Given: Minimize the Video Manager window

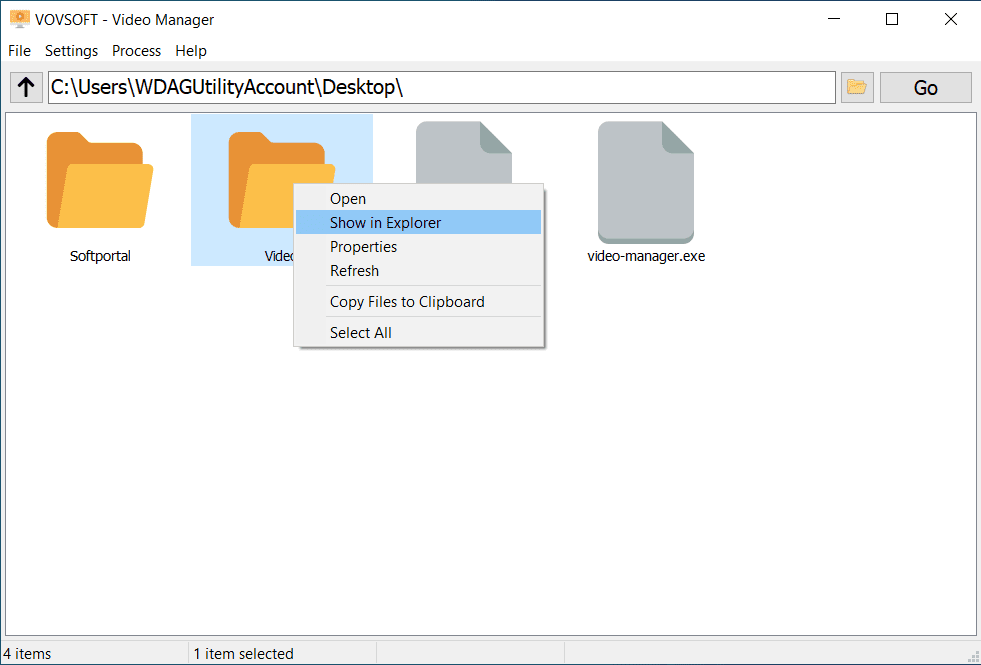Looking at the screenshot, I should (x=834, y=19).
